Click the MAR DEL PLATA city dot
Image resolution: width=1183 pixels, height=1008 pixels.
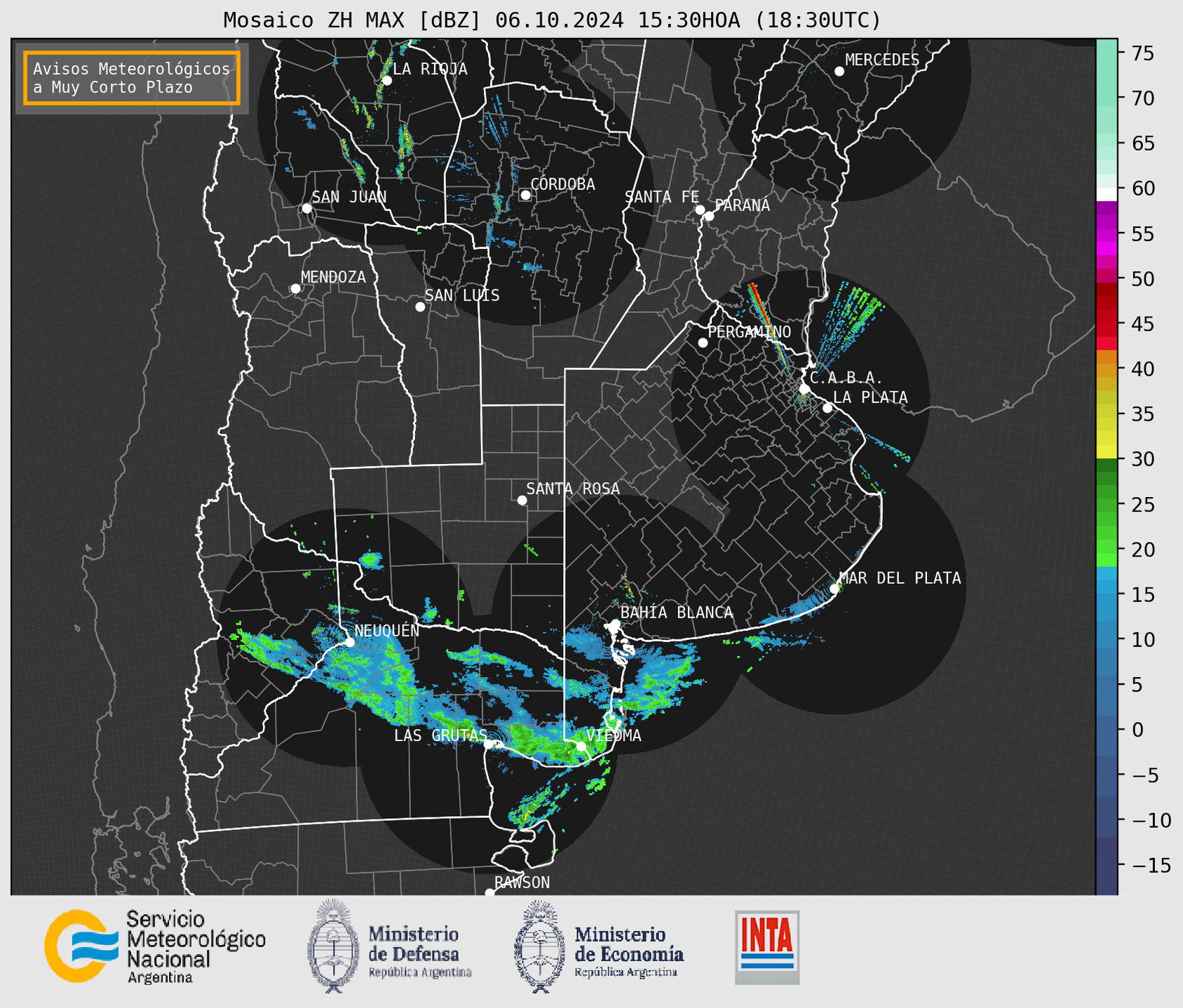coord(834,589)
